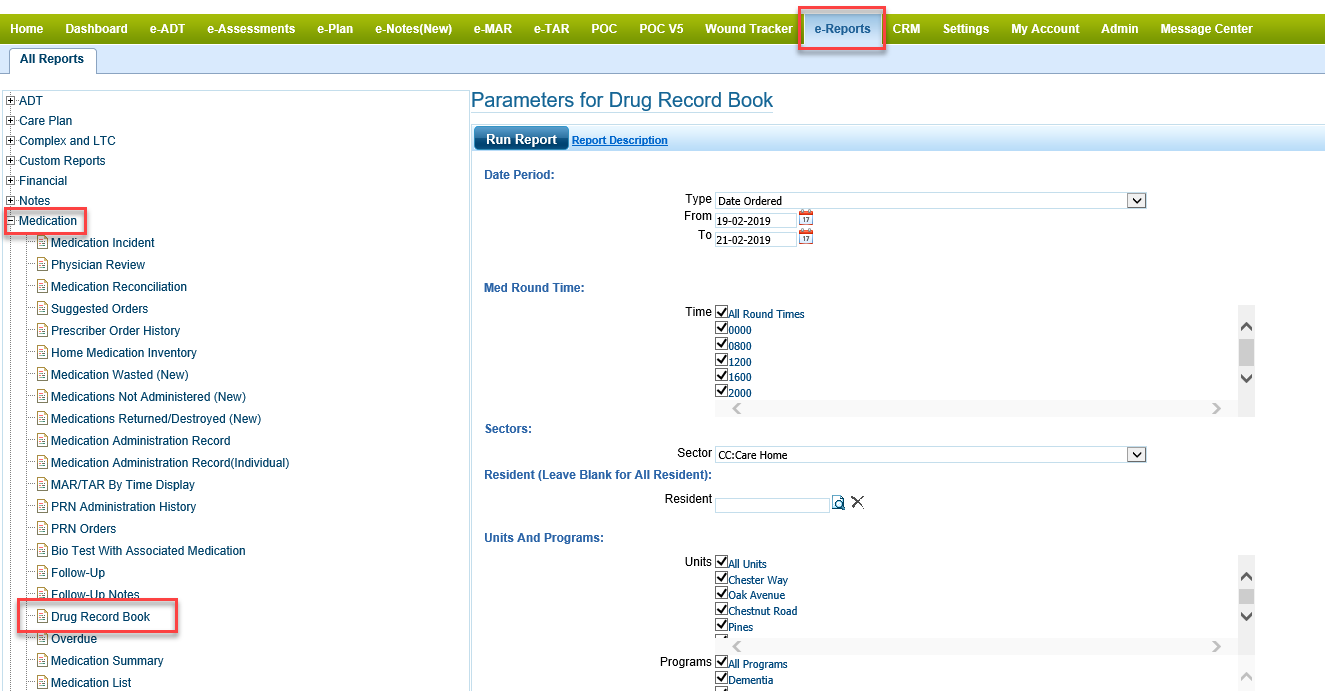
Task: Collapse the Medication report category
Action: (x=11, y=220)
